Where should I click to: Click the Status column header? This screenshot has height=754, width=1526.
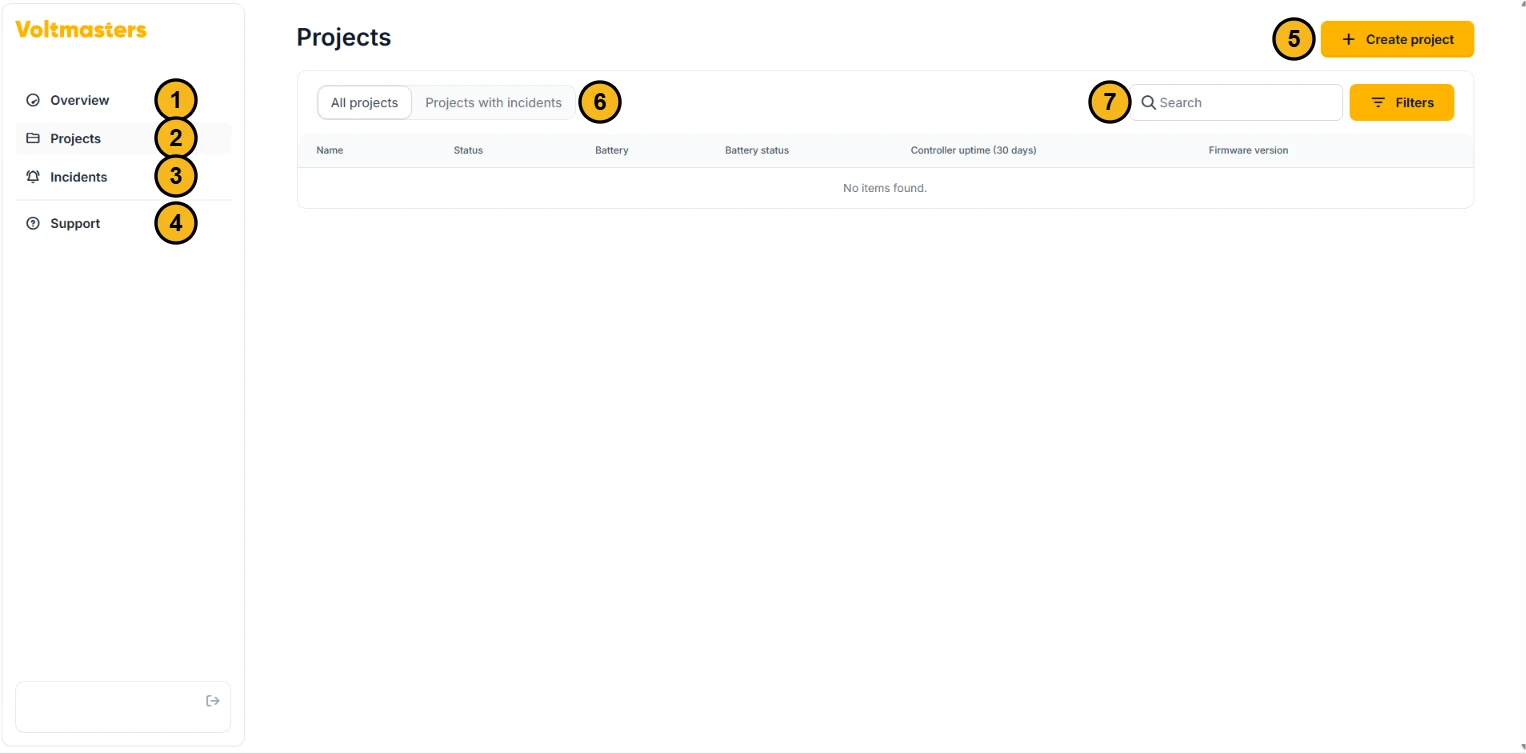point(468,151)
